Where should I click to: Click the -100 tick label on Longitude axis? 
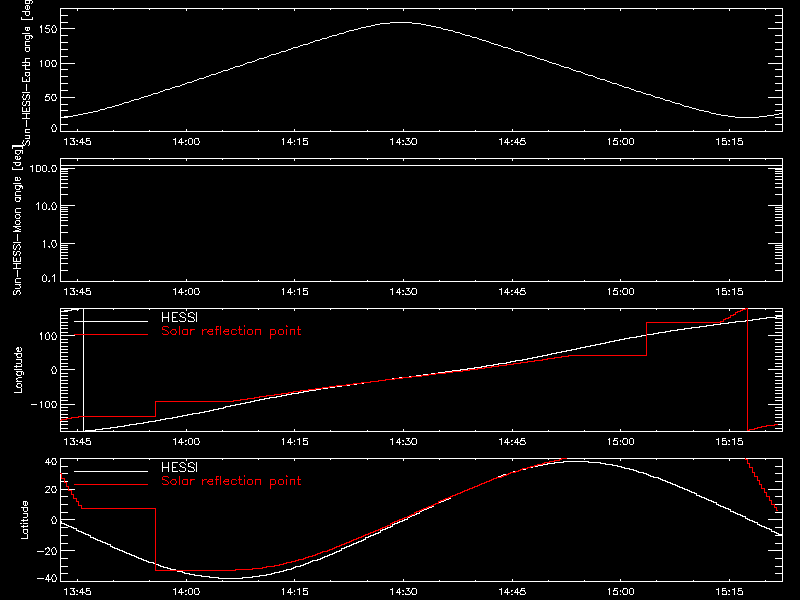tap(44, 404)
